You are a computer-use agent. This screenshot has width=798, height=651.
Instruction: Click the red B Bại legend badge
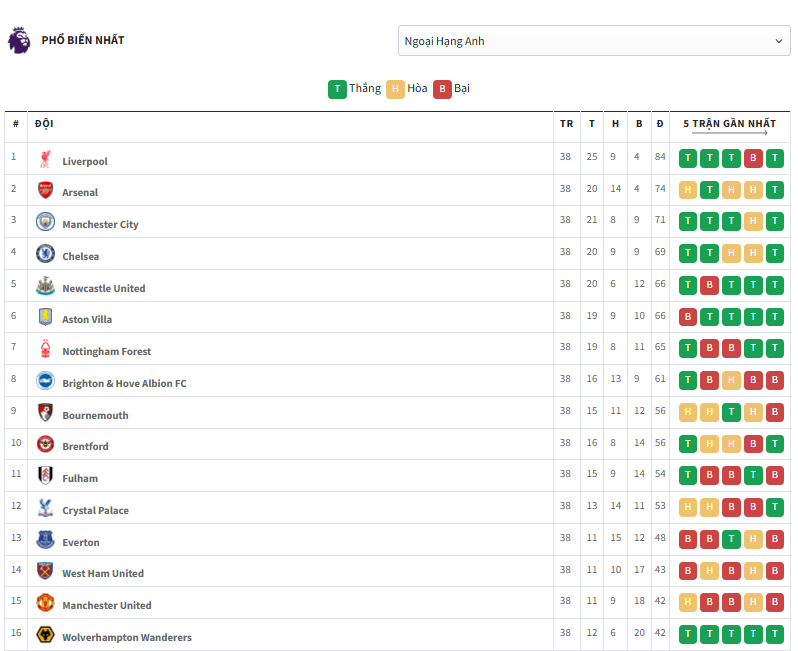click(x=442, y=89)
